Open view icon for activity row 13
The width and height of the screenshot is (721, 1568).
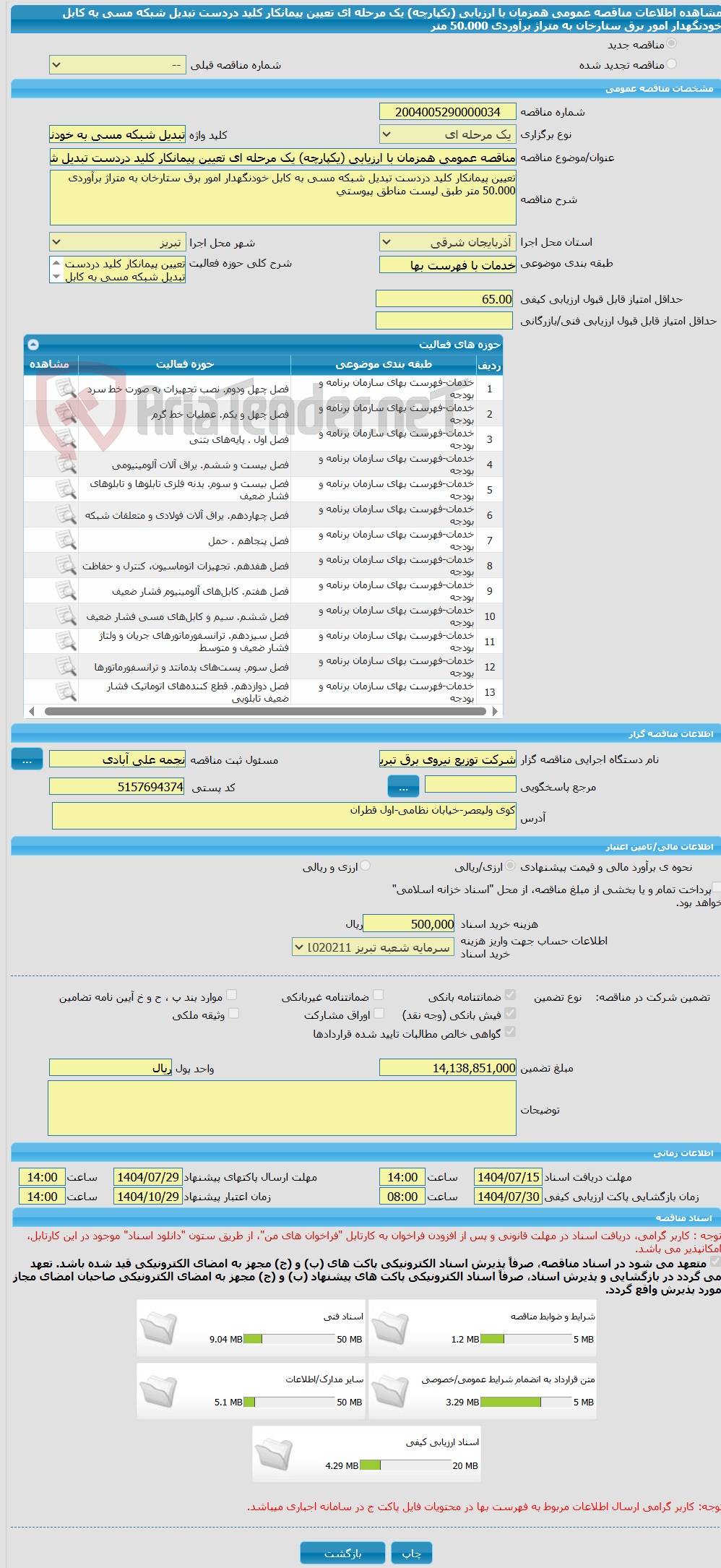(66, 692)
